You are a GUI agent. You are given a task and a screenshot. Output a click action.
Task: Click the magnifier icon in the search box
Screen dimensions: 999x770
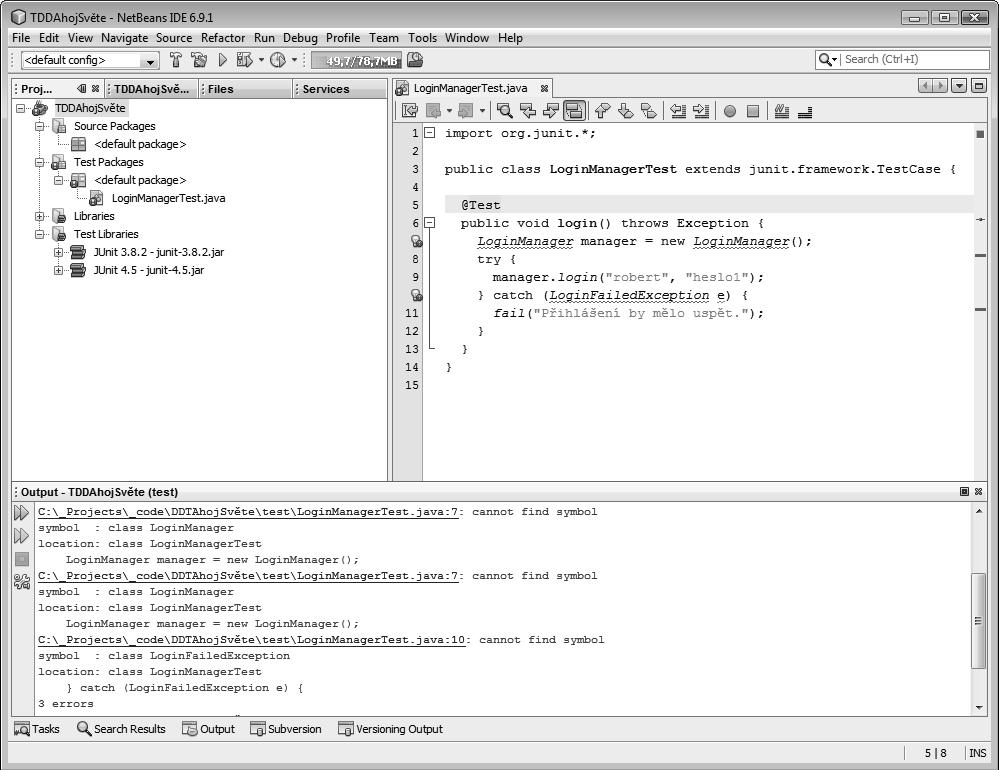[x=827, y=59]
